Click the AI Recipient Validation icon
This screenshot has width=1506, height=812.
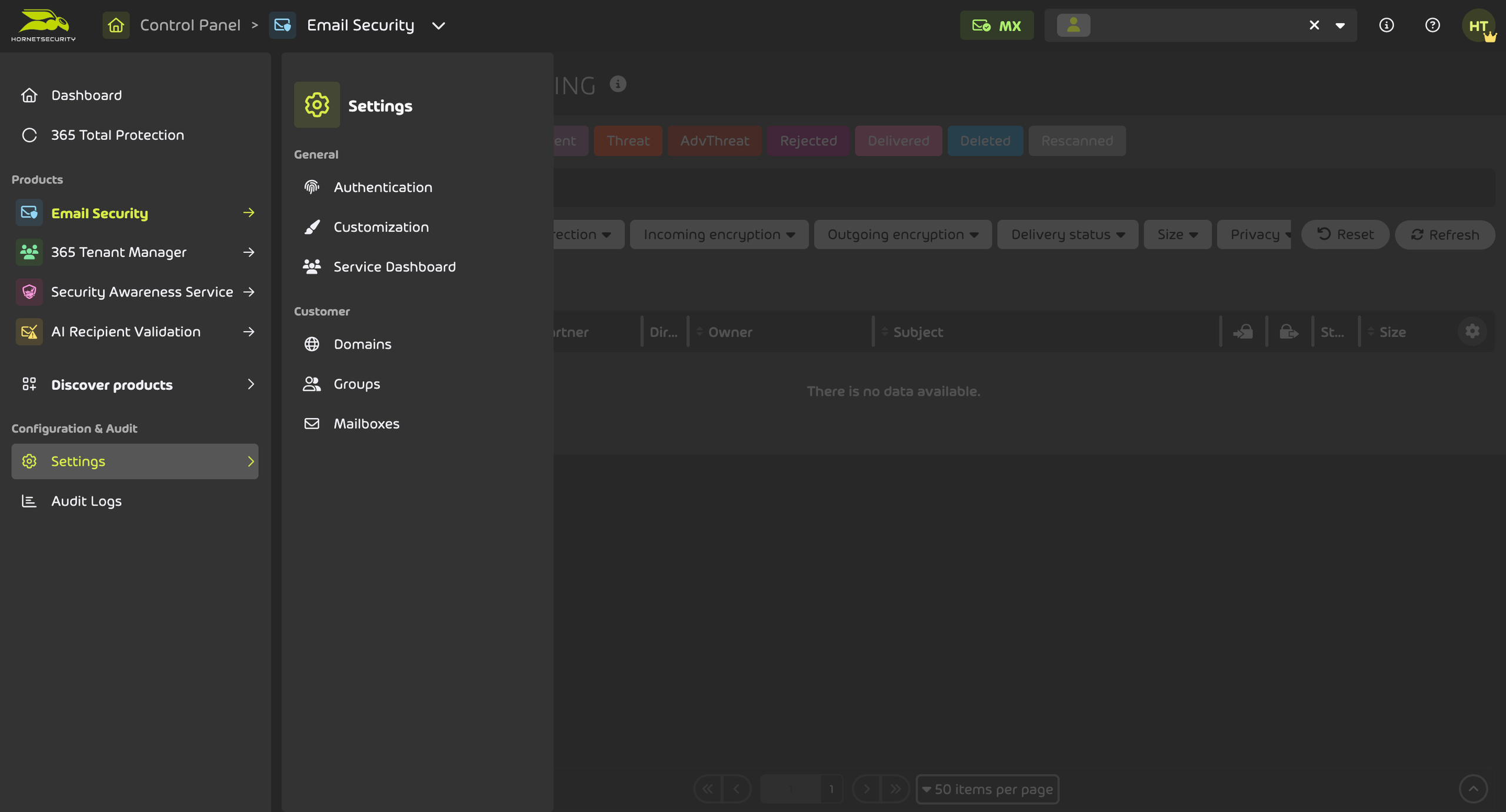(29, 332)
